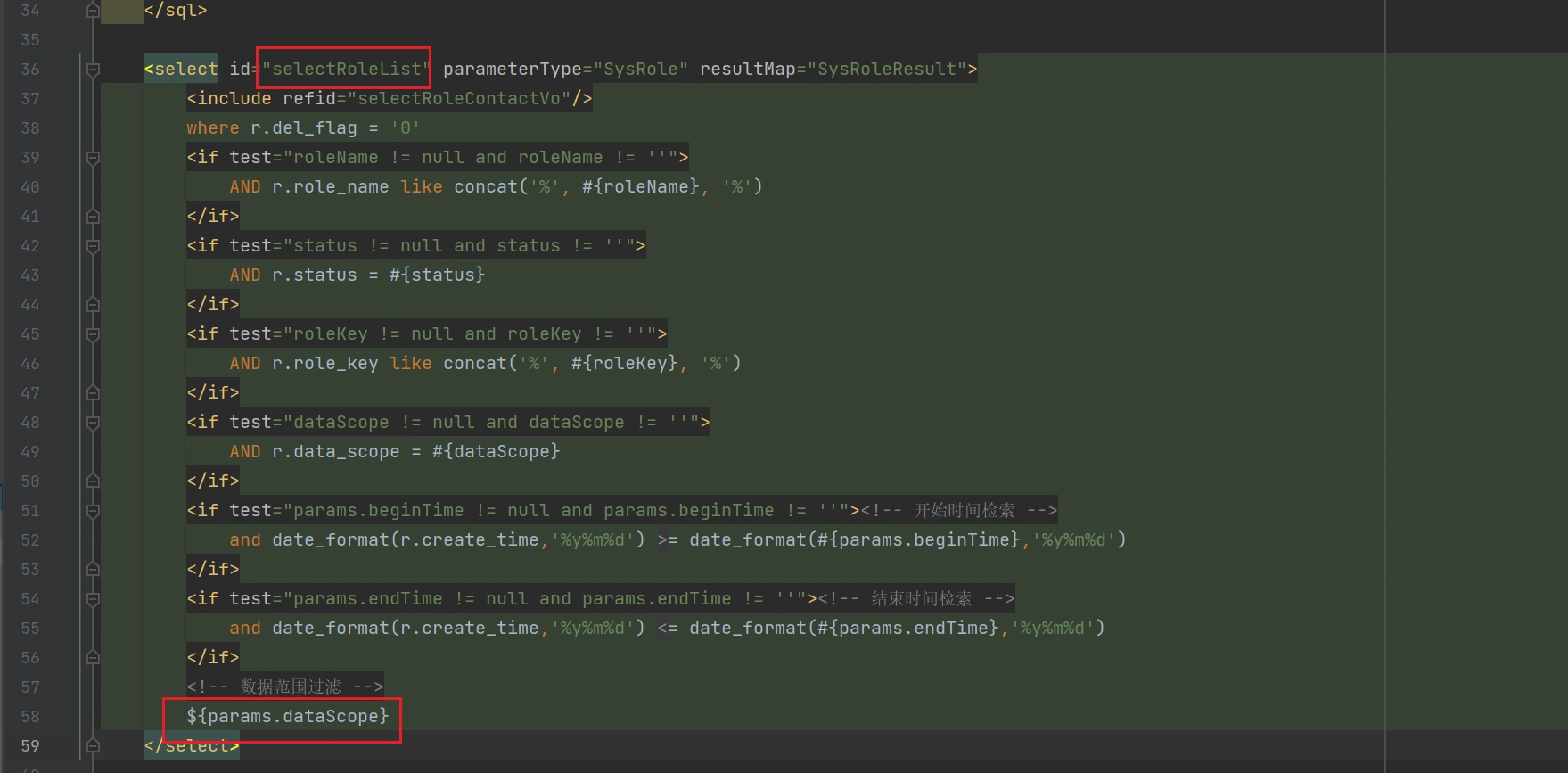The image size is (1568, 773).
Task: Click the "selectRoleList" id value
Action: pyautogui.click(x=346, y=69)
